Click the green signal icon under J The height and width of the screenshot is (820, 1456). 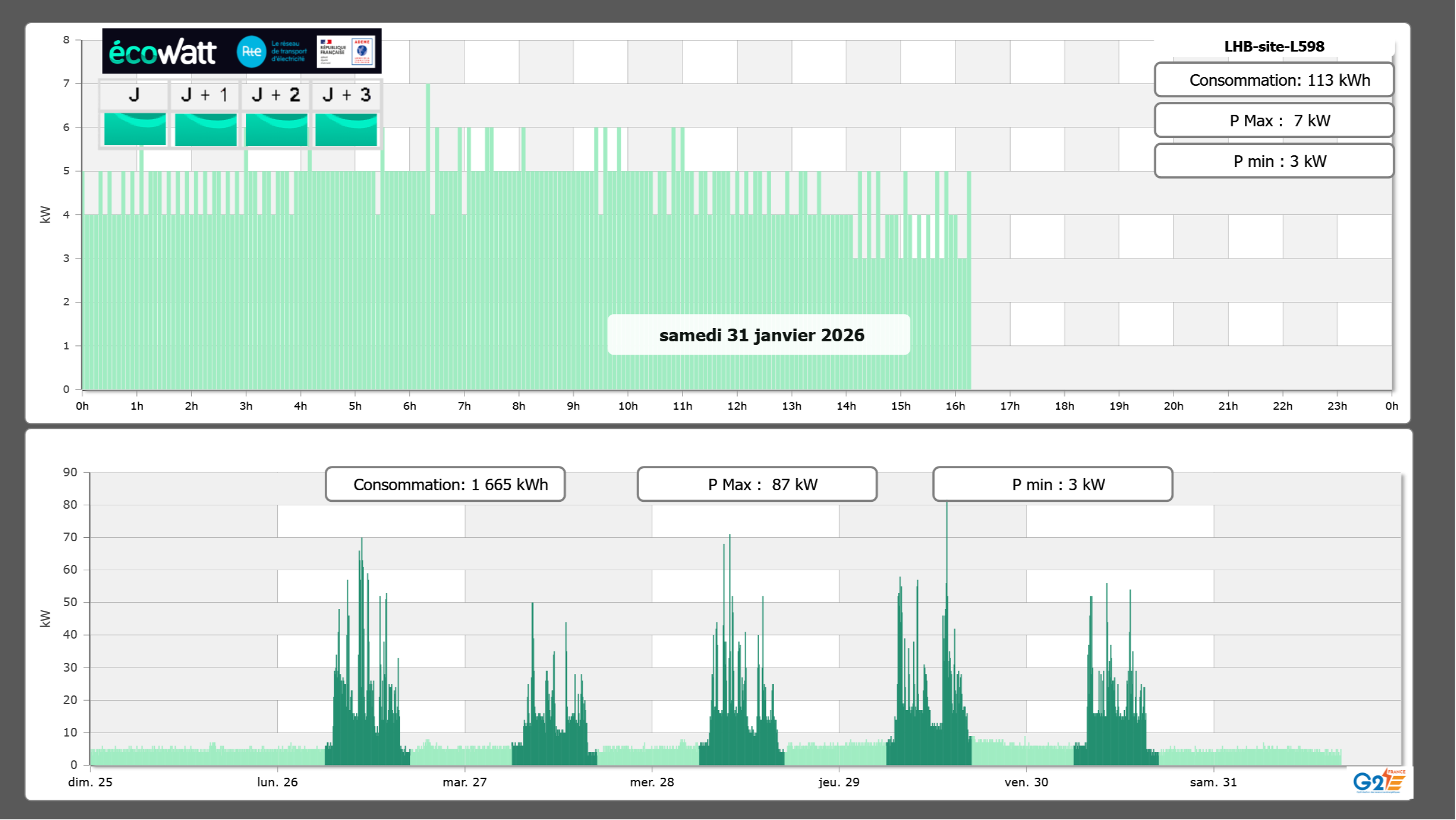click(135, 129)
